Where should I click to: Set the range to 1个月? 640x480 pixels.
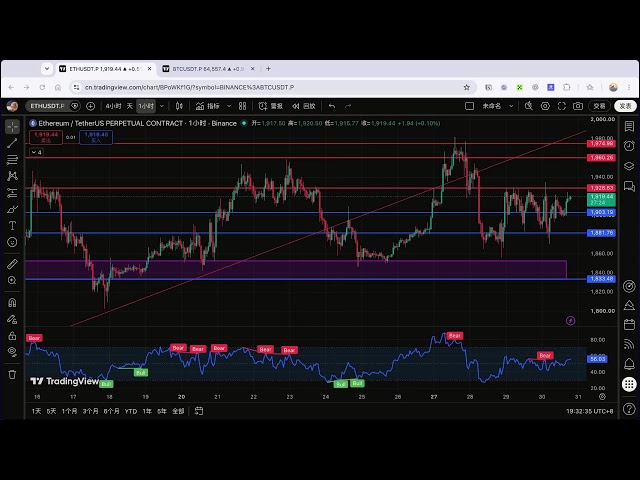[x=69, y=411]
